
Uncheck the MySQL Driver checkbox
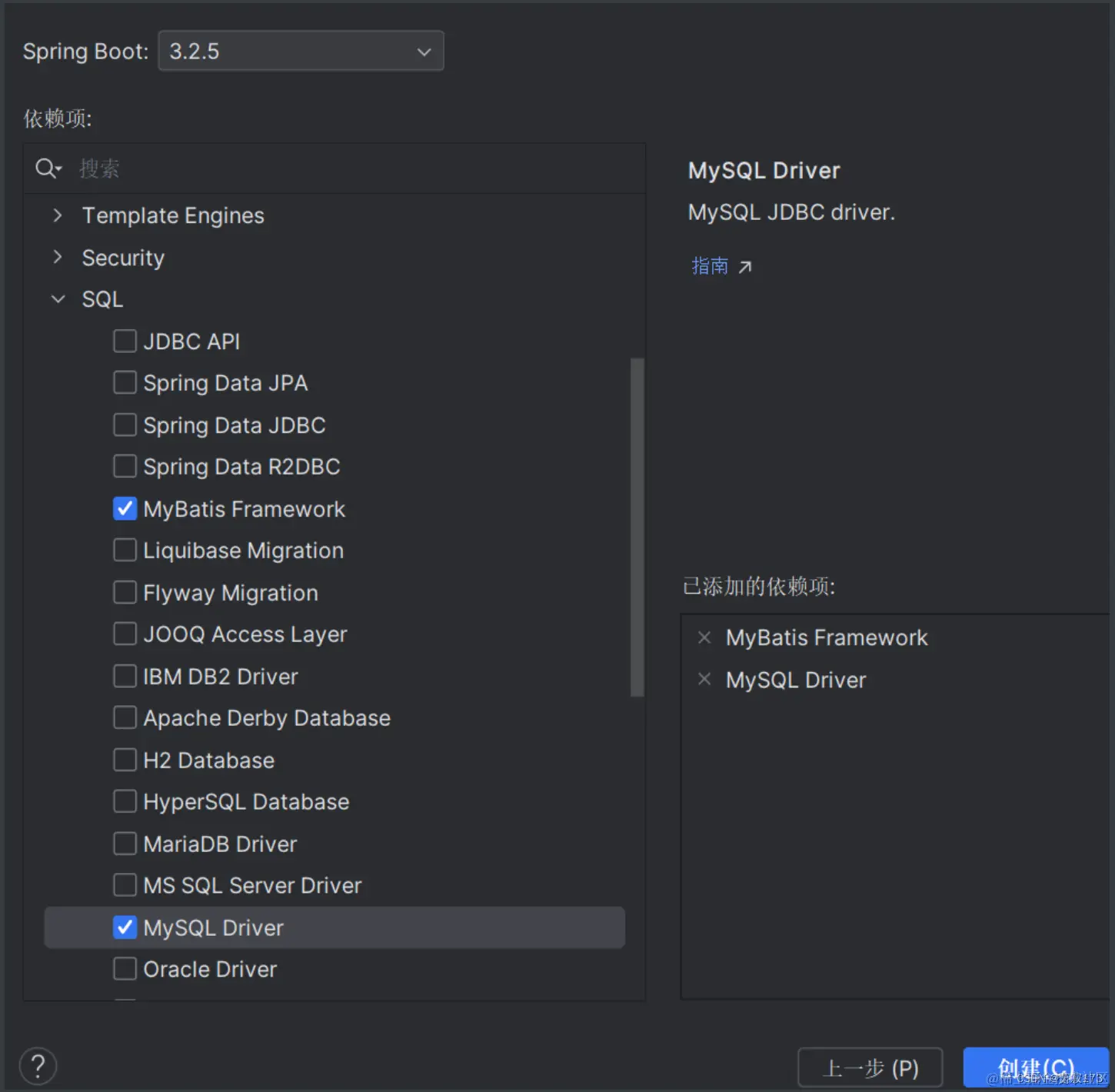125,927
